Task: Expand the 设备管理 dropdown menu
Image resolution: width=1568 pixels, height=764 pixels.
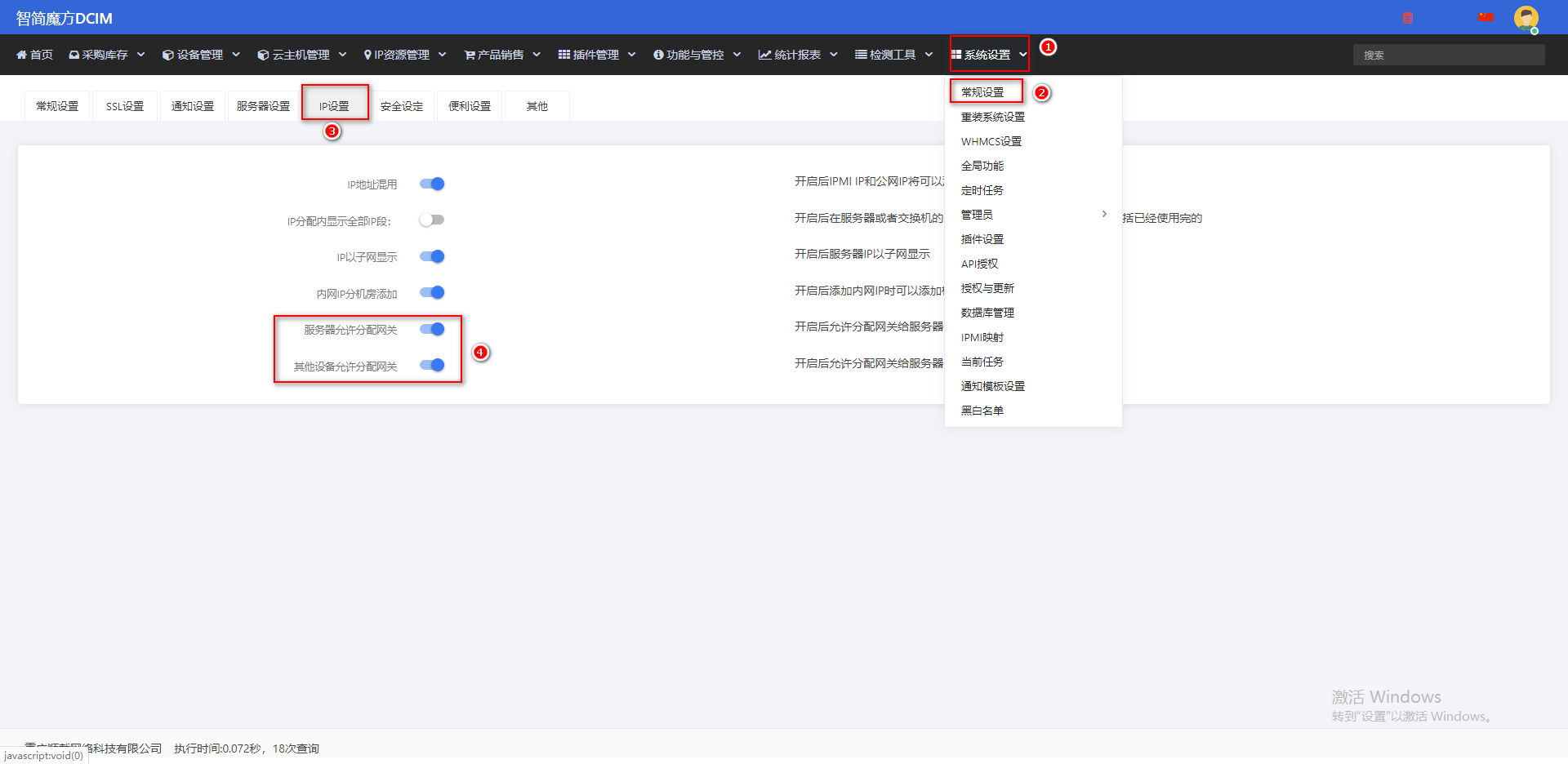Action: coord(201,55)
